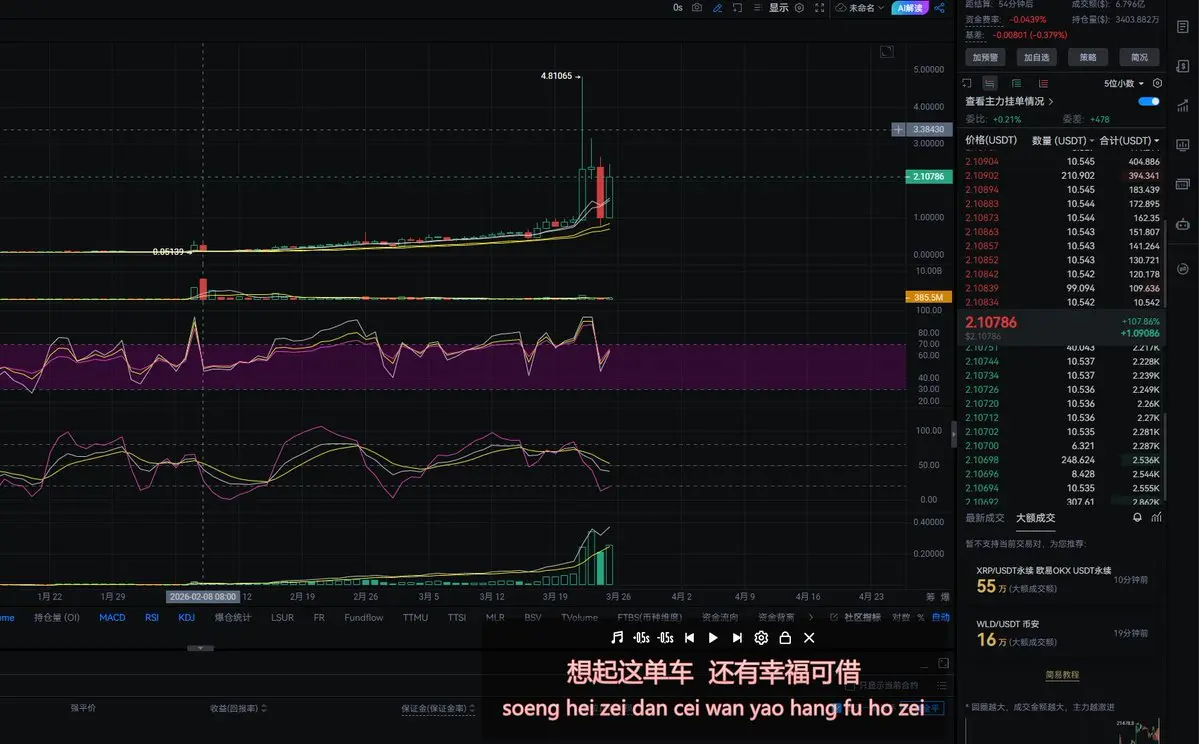The image size is (1199, 744).
Task: Close the desktop lyrics overlay
Action: click(809, 638)
